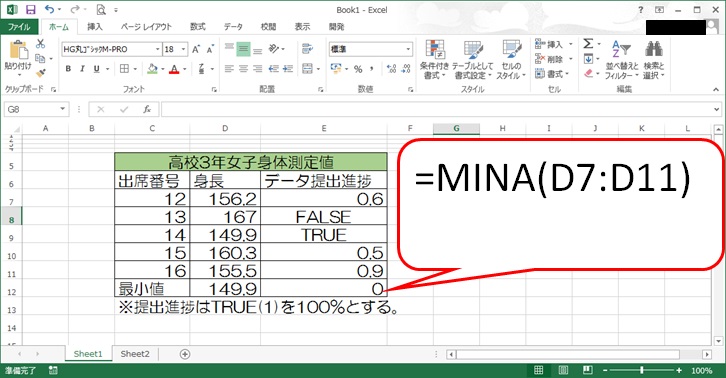Click the text orientation icon
The width and height of the screenshot is (726, 378).
[274, 49]
